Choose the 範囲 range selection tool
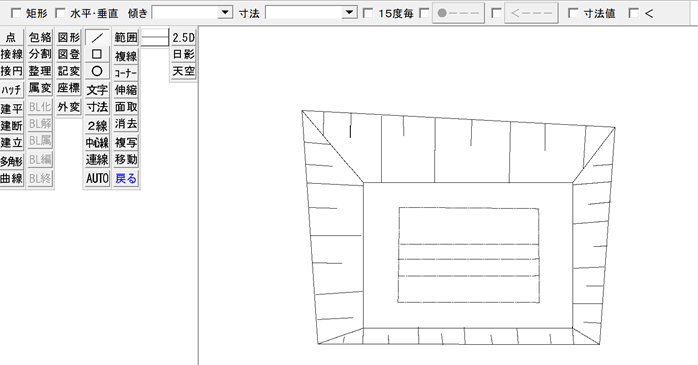Viewport: 698px width, 365px height. [x=126, y=37]
